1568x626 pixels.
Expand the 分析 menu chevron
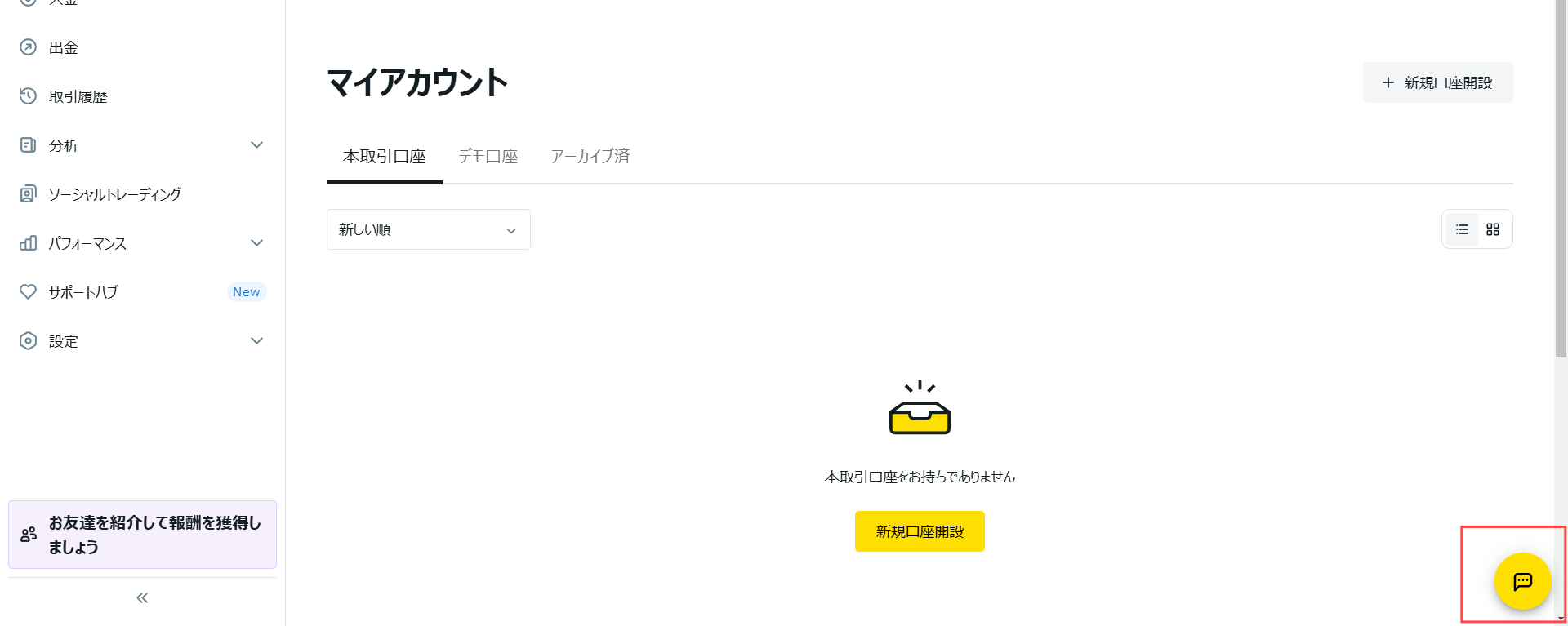(x=256, y=145)
